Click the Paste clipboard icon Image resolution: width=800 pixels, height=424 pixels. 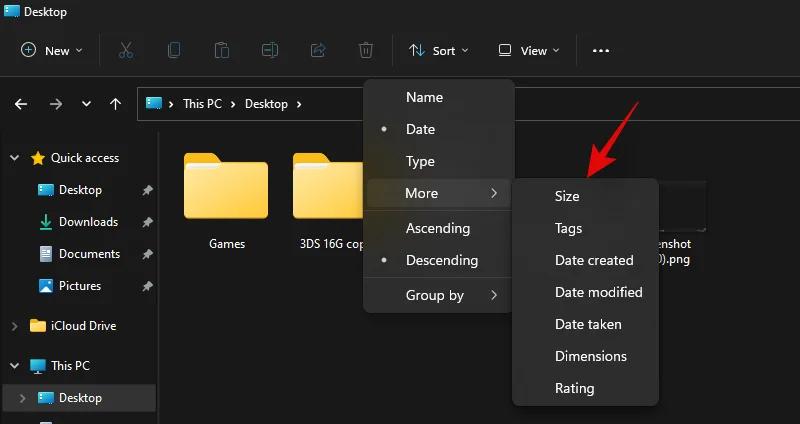(x=222, y=51)
